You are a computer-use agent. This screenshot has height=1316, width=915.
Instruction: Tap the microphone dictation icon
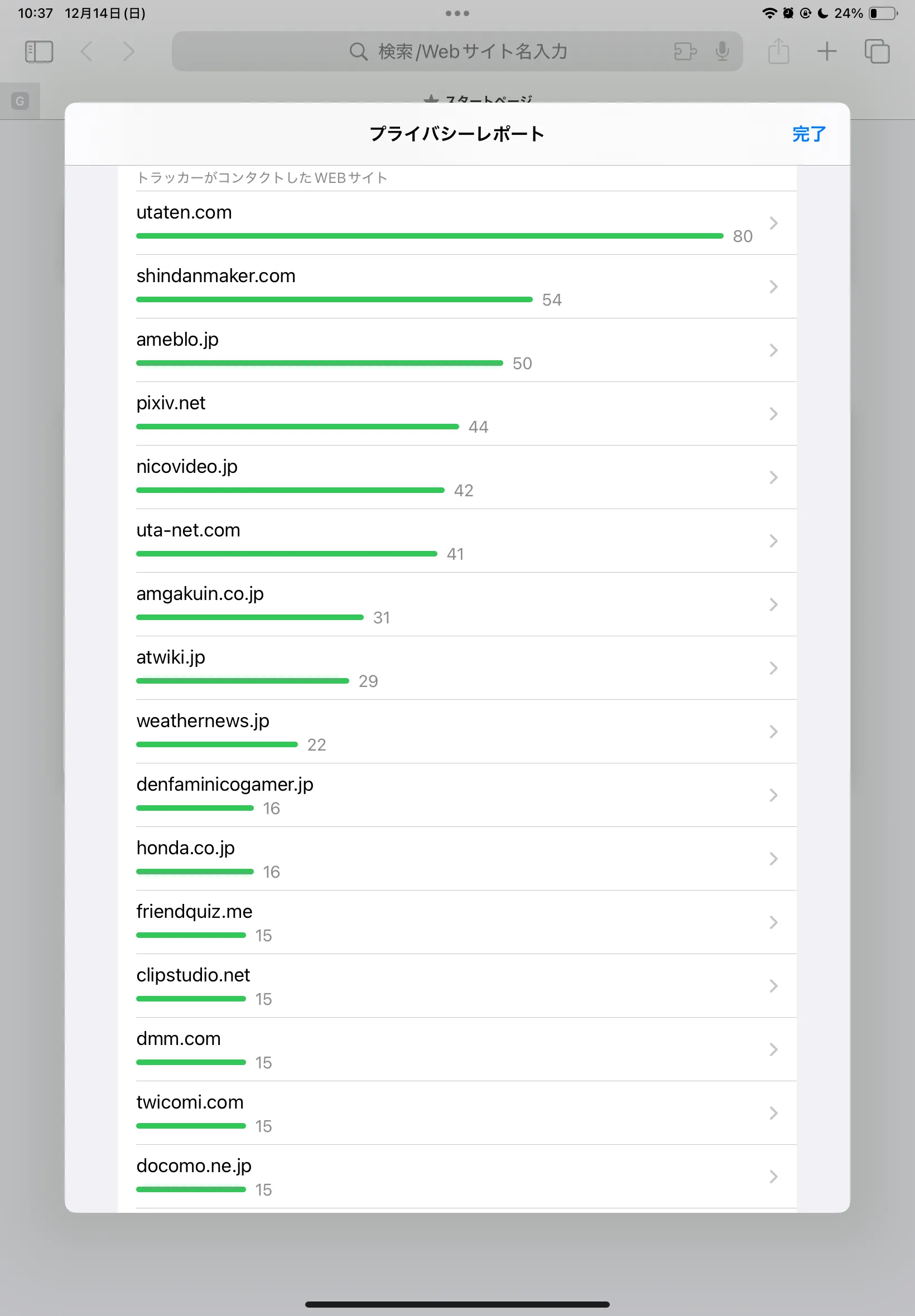click(x=723, y=51)
